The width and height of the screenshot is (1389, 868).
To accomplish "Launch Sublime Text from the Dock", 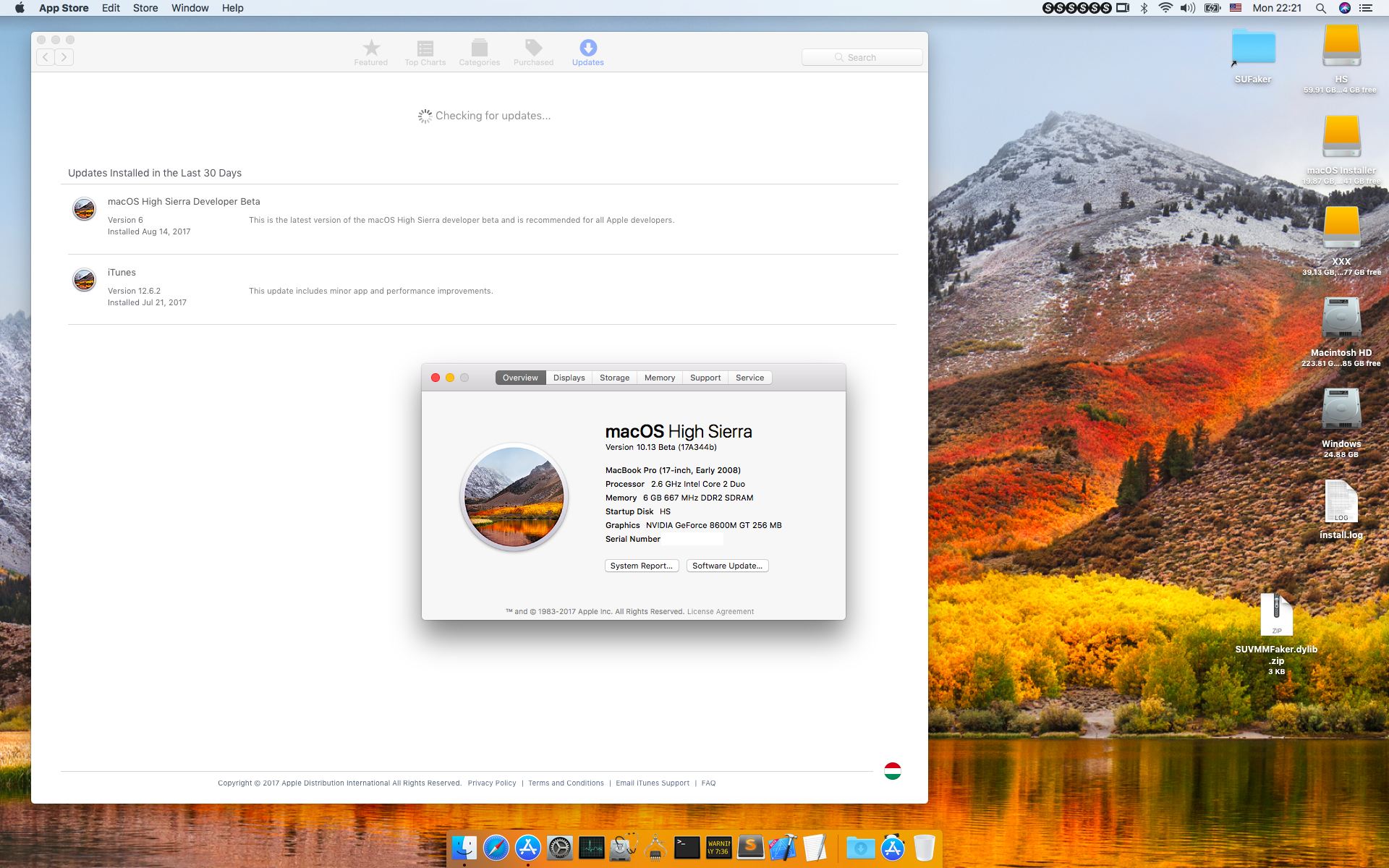I will point(751,848).
